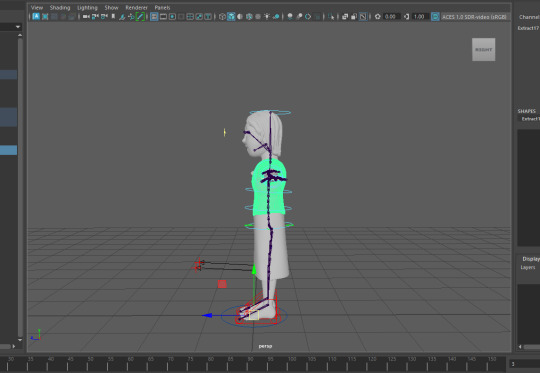Click the bookmark icon in viewport toolbar
Screen dimensions: 540x373
point(113,17)
